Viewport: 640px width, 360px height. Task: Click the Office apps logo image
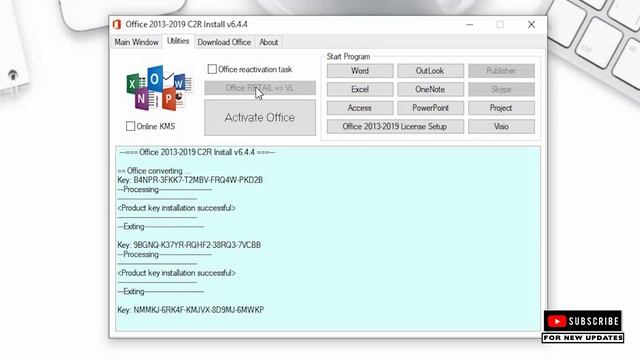tap(159, 88)
